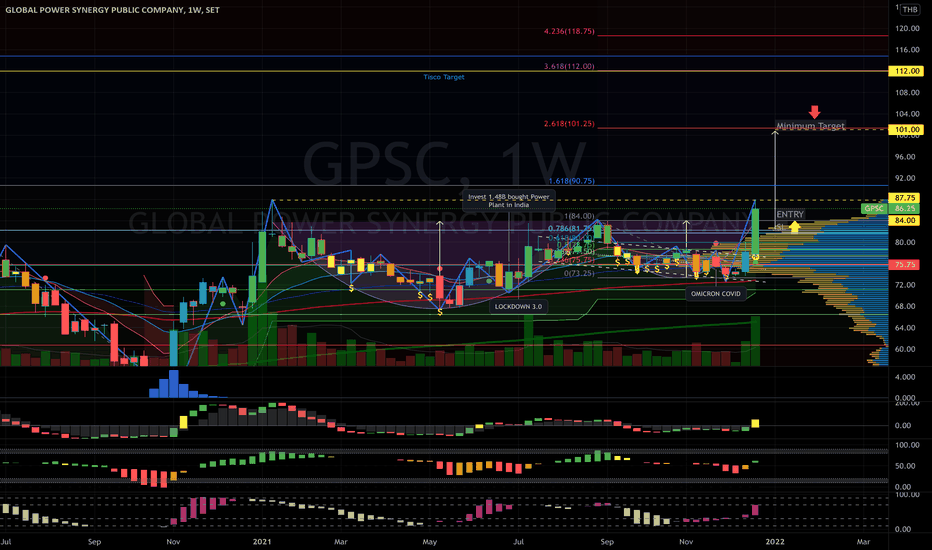932x550 pixels.
Task: Select the 4.236(118.75) Fibonacci label
Action: click(x=569, y=32)
